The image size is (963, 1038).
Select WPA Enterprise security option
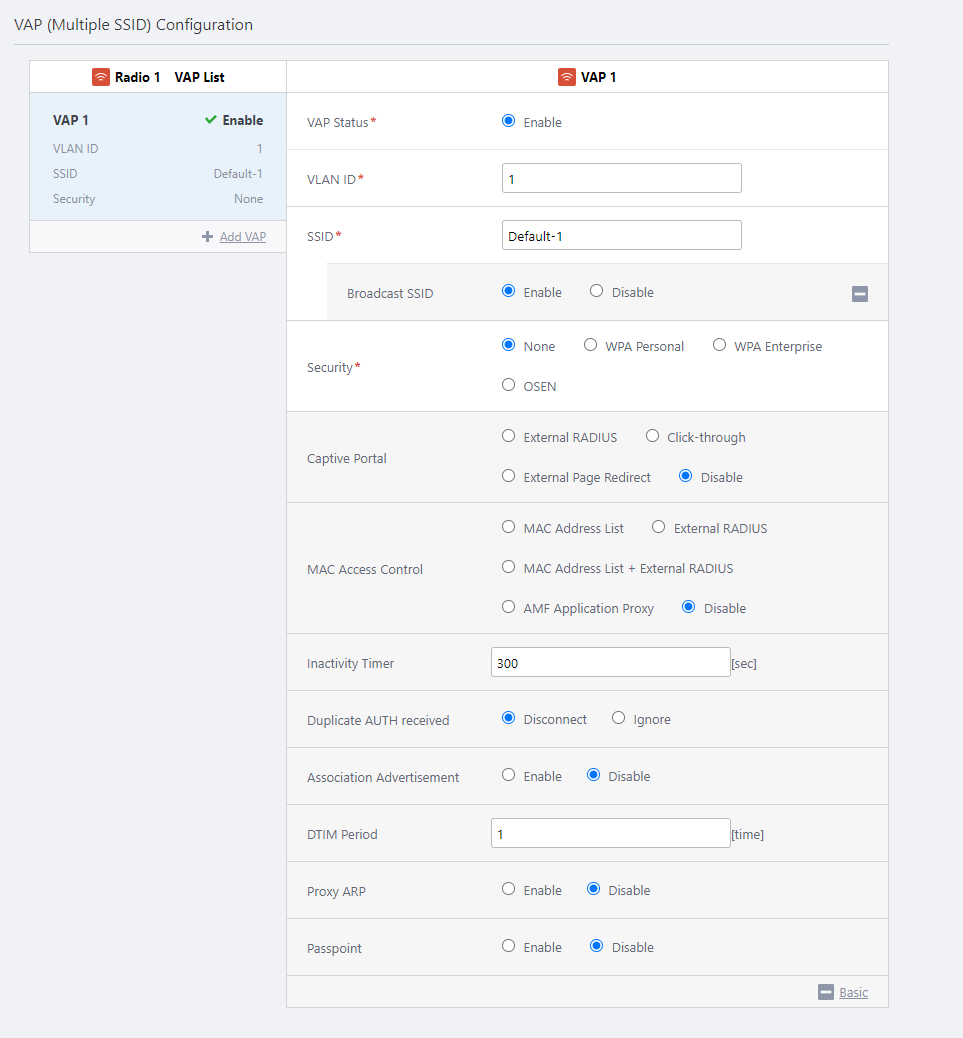[x=720, y=345]
